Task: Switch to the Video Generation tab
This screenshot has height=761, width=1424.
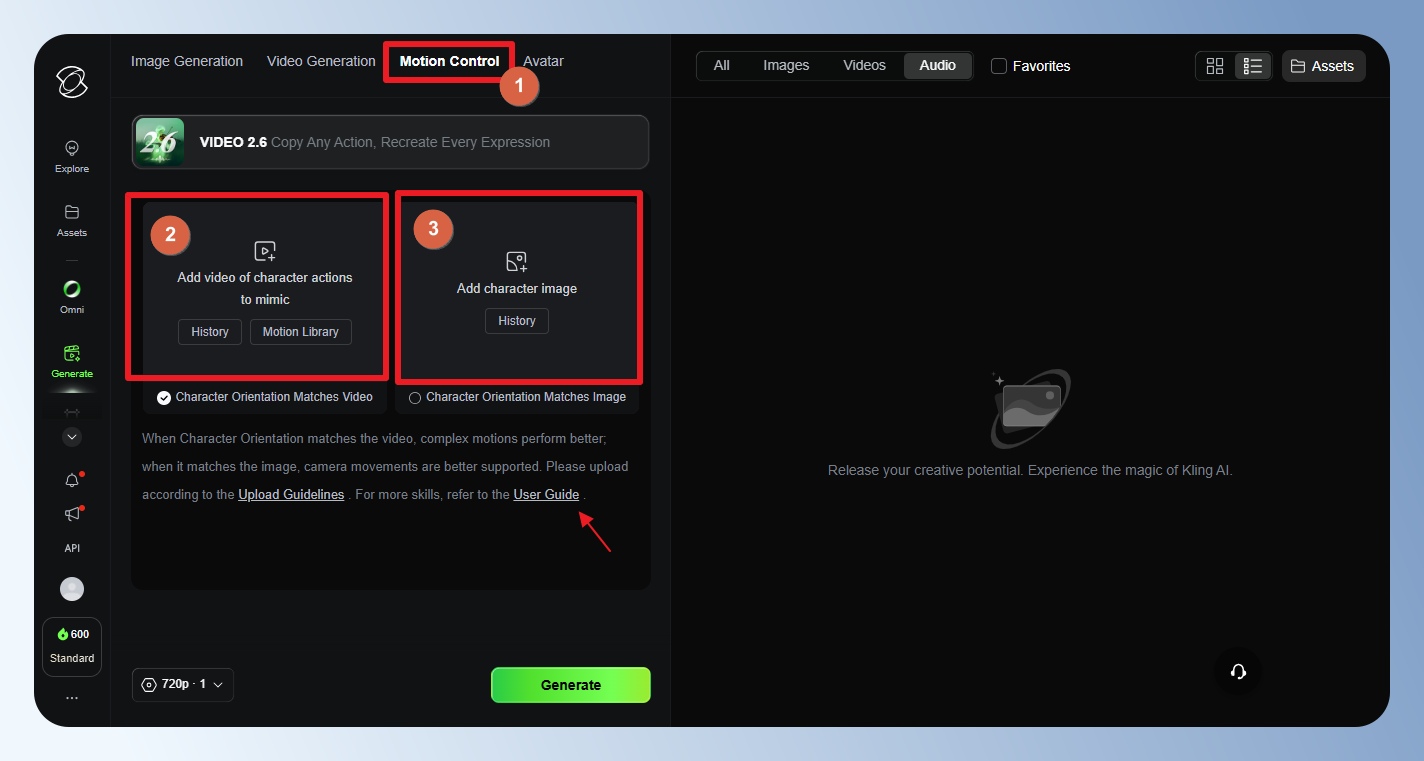Action: click(321, 61)
